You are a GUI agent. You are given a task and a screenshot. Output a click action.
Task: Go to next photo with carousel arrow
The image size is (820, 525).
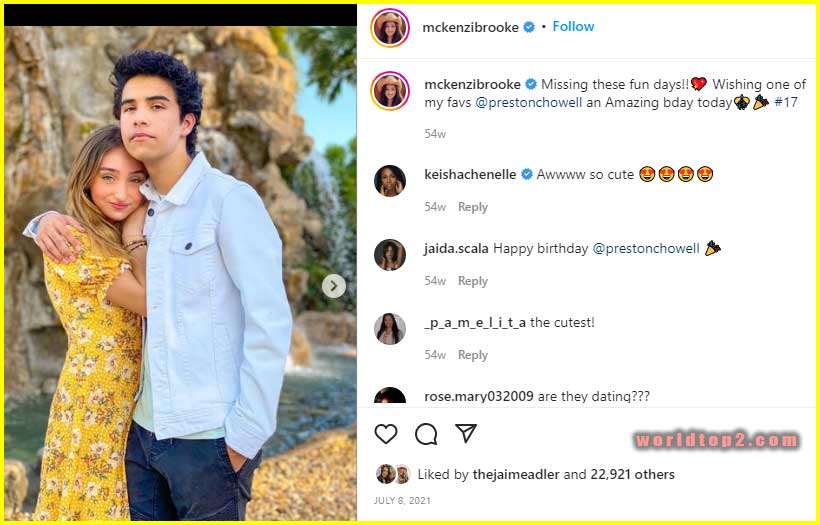click(x=334, y=287)
